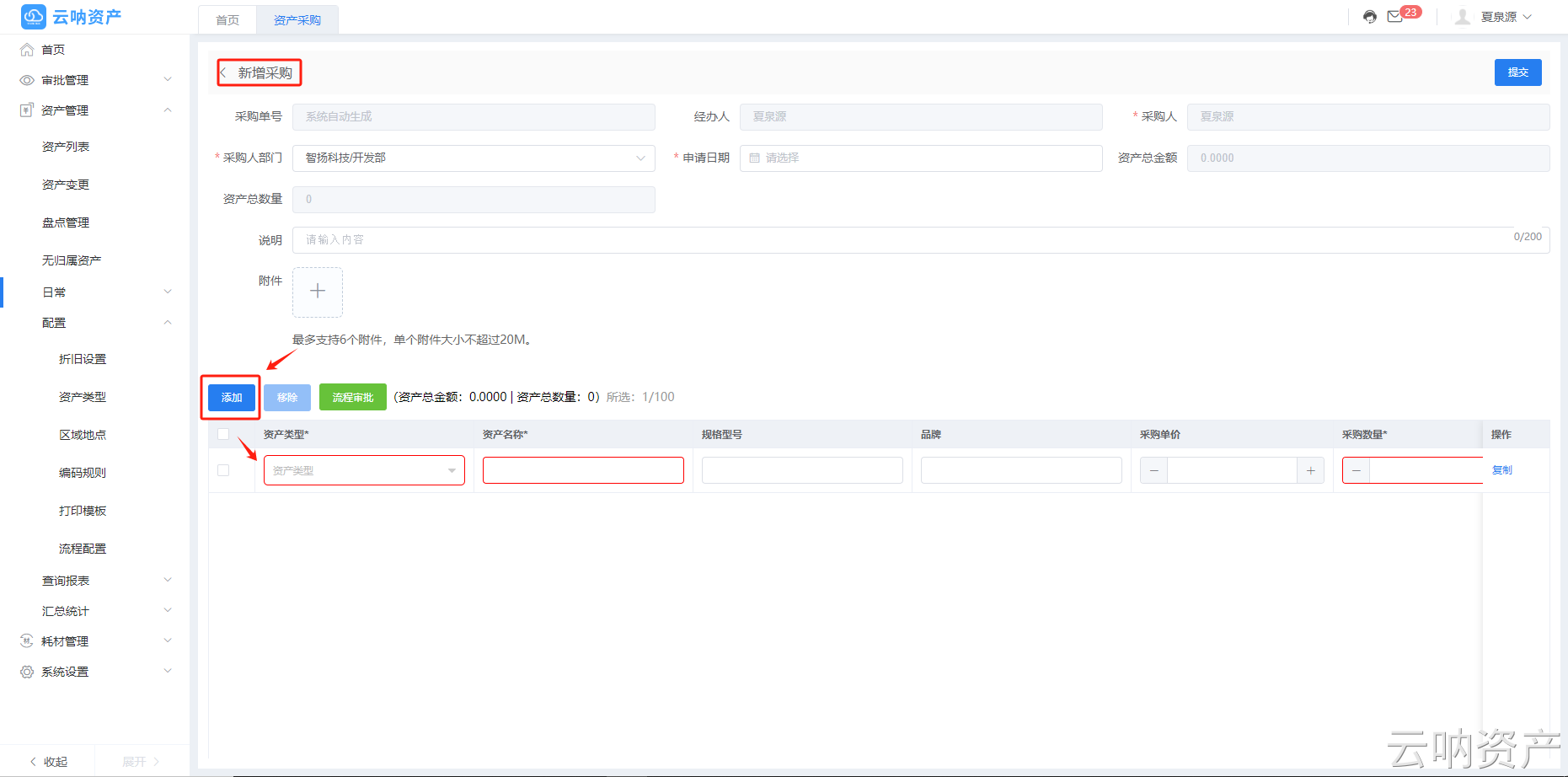Click the 复制 link in the row

[1501, 470]
